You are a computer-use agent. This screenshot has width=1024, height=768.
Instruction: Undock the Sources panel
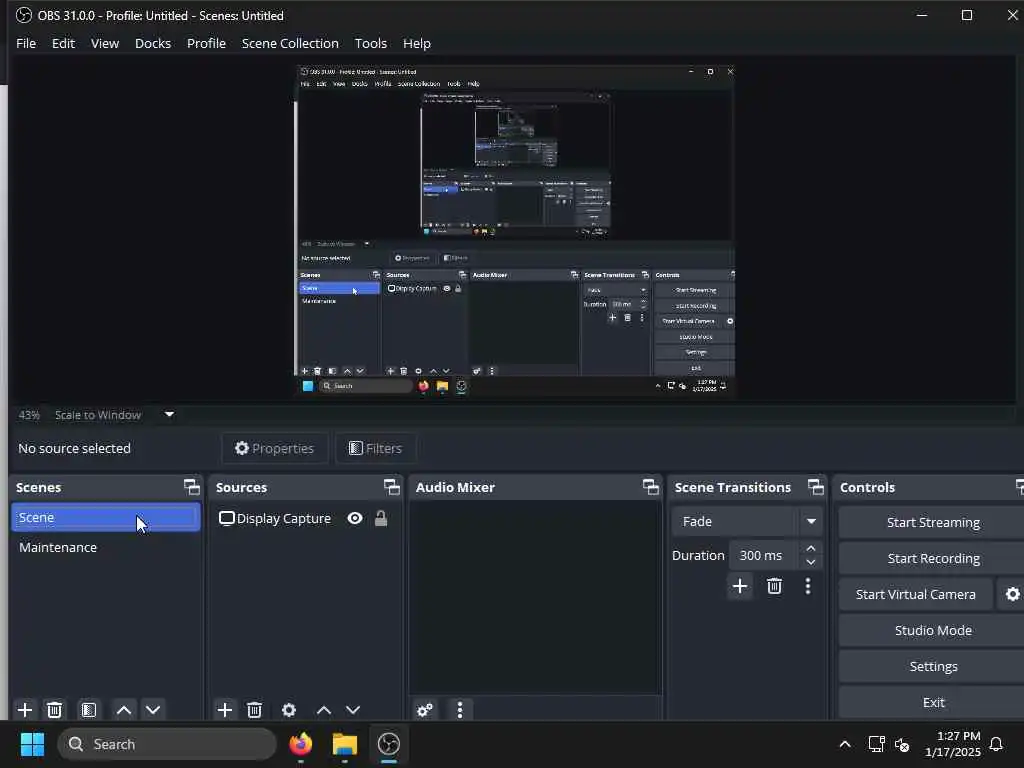point(391,487)
